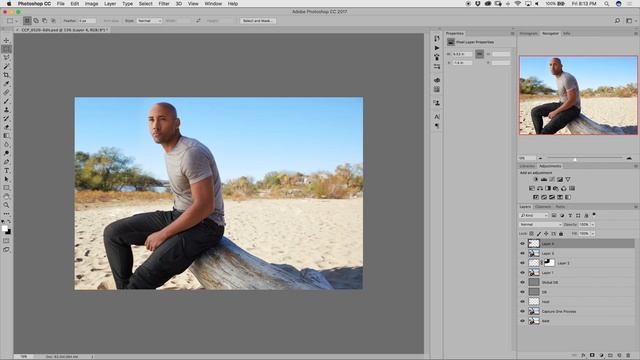Click Navigator zoom in button
Screen dimensions: 640x360
[x=629, y=158]
